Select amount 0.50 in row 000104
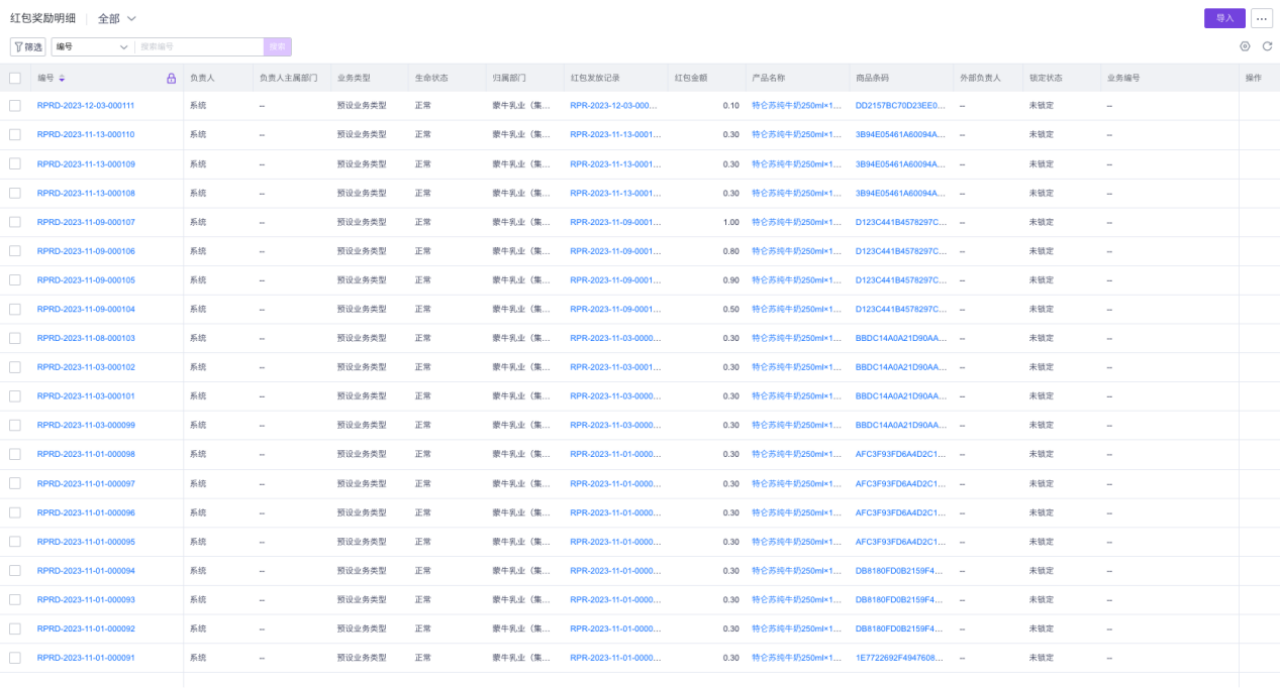Viewport: 1280px width, 688px height. click(x=731, y=309)
